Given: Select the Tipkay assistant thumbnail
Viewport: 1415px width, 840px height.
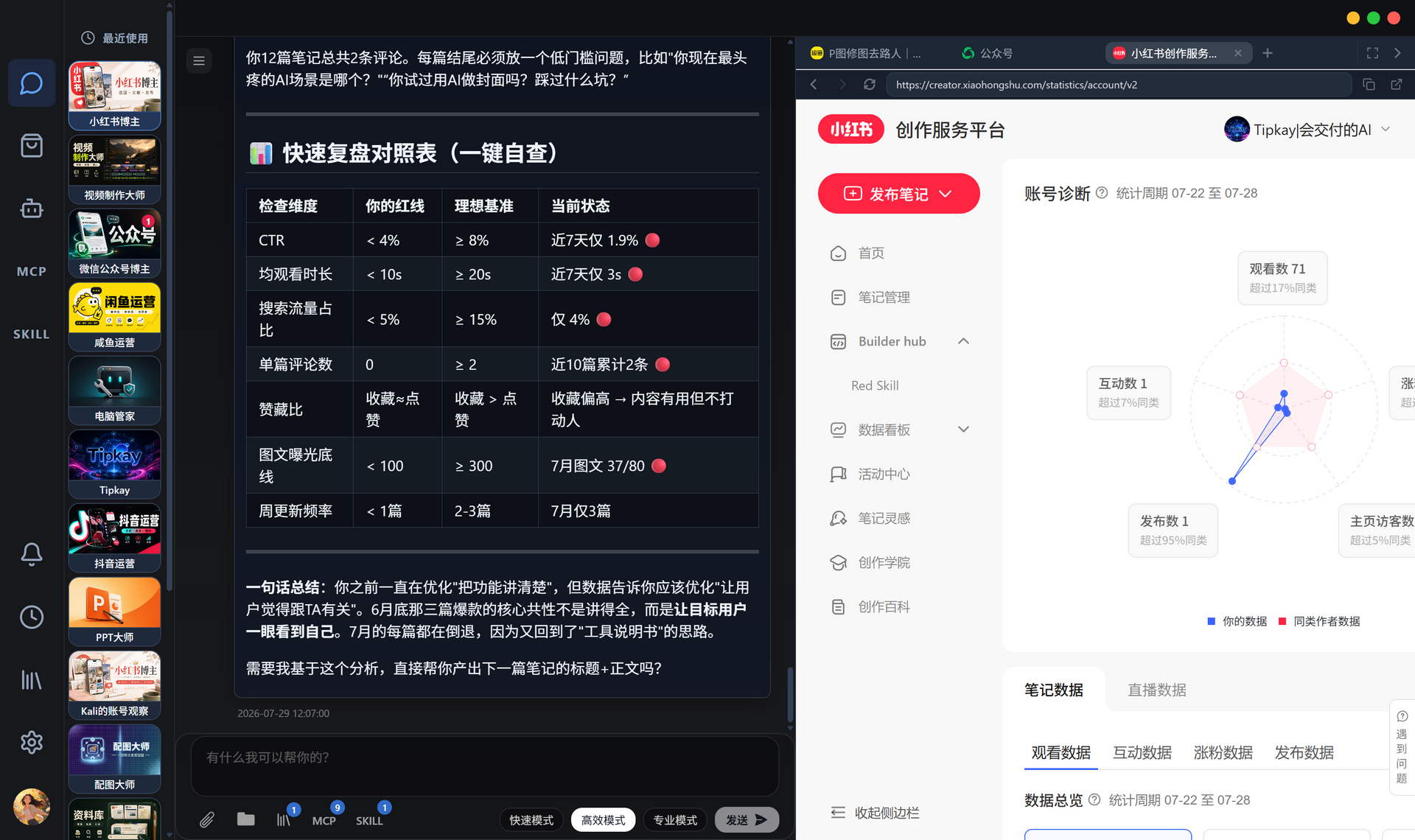Looking at the screenshot, I should 114,464.
